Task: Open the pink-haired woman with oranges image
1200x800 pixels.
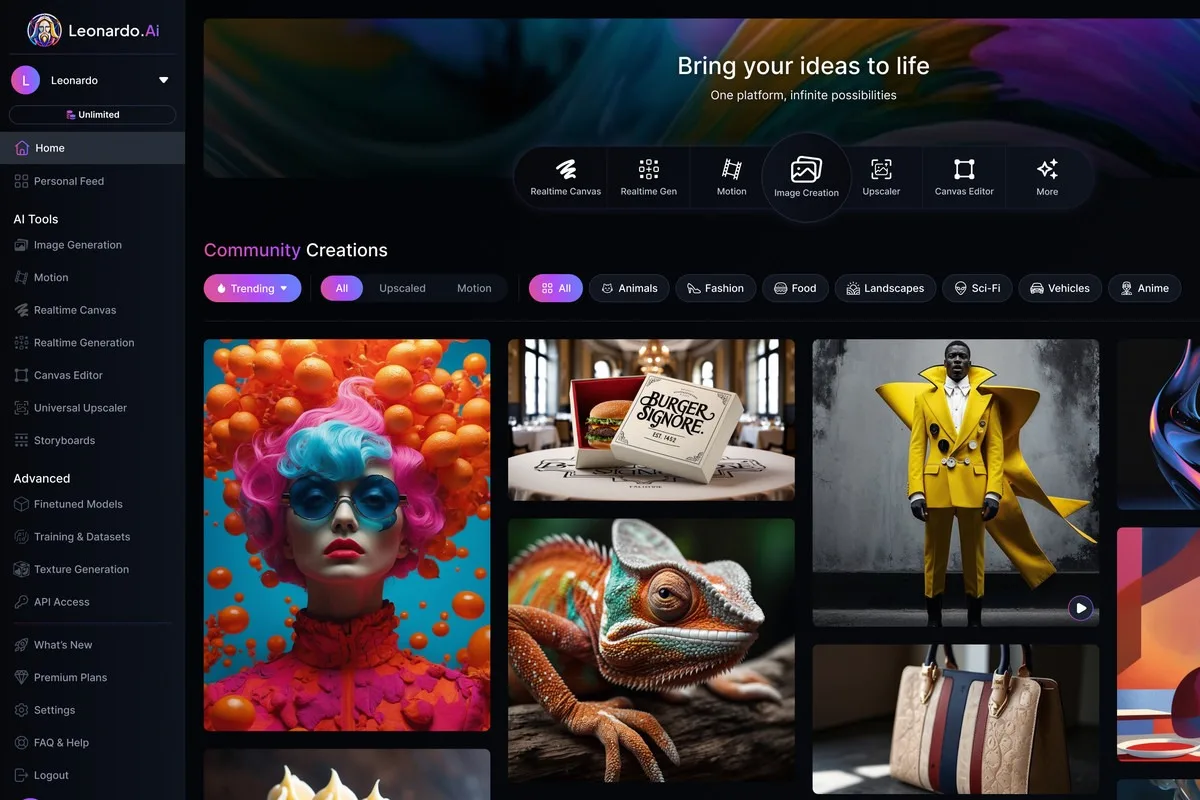Action: 347,535
